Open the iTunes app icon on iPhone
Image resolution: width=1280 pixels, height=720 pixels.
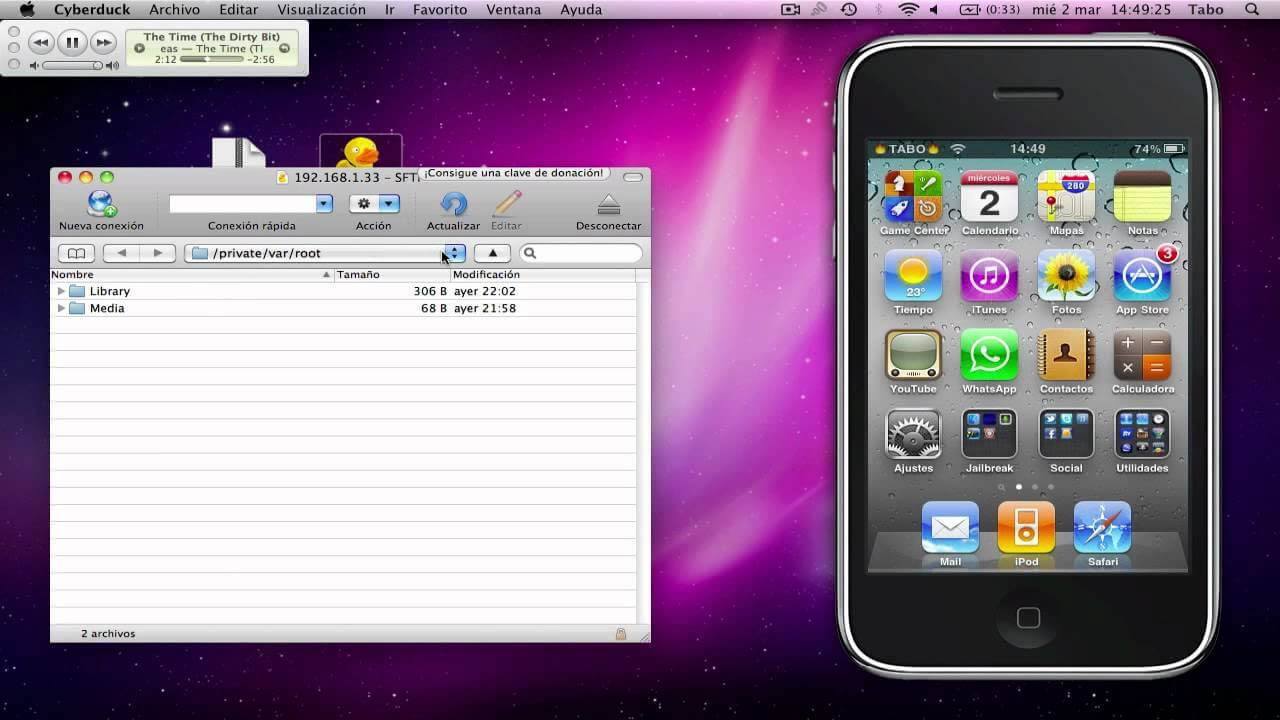(x=989, y=276)
